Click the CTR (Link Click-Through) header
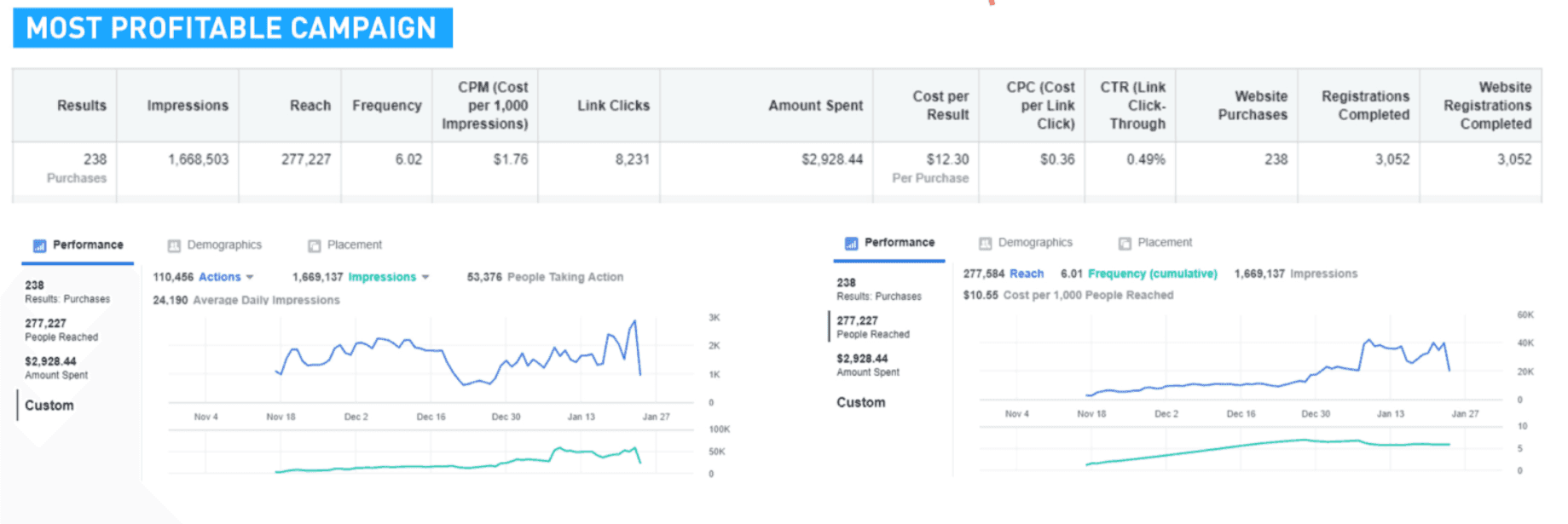Image resolution: width=1568 pixels, height=524 pixels. click(x=1132, y=106)
